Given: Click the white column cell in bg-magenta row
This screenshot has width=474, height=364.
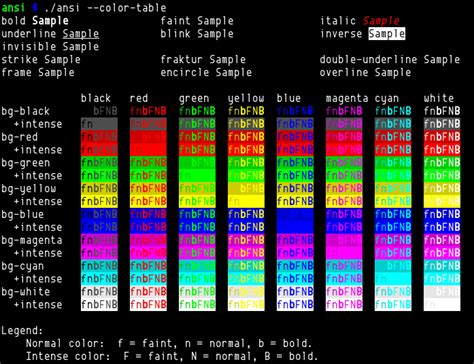Looking at the screenshot, I should point(442,240).
